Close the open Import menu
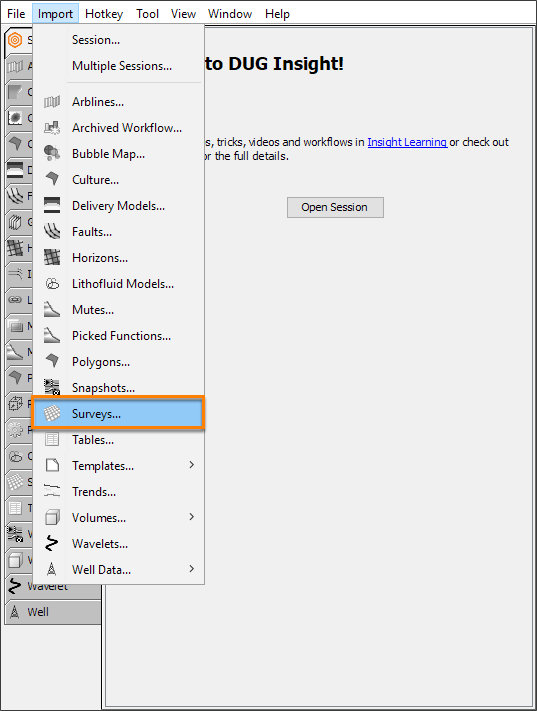The height and width of the screenshot is (711, 537). pos(55,14)
